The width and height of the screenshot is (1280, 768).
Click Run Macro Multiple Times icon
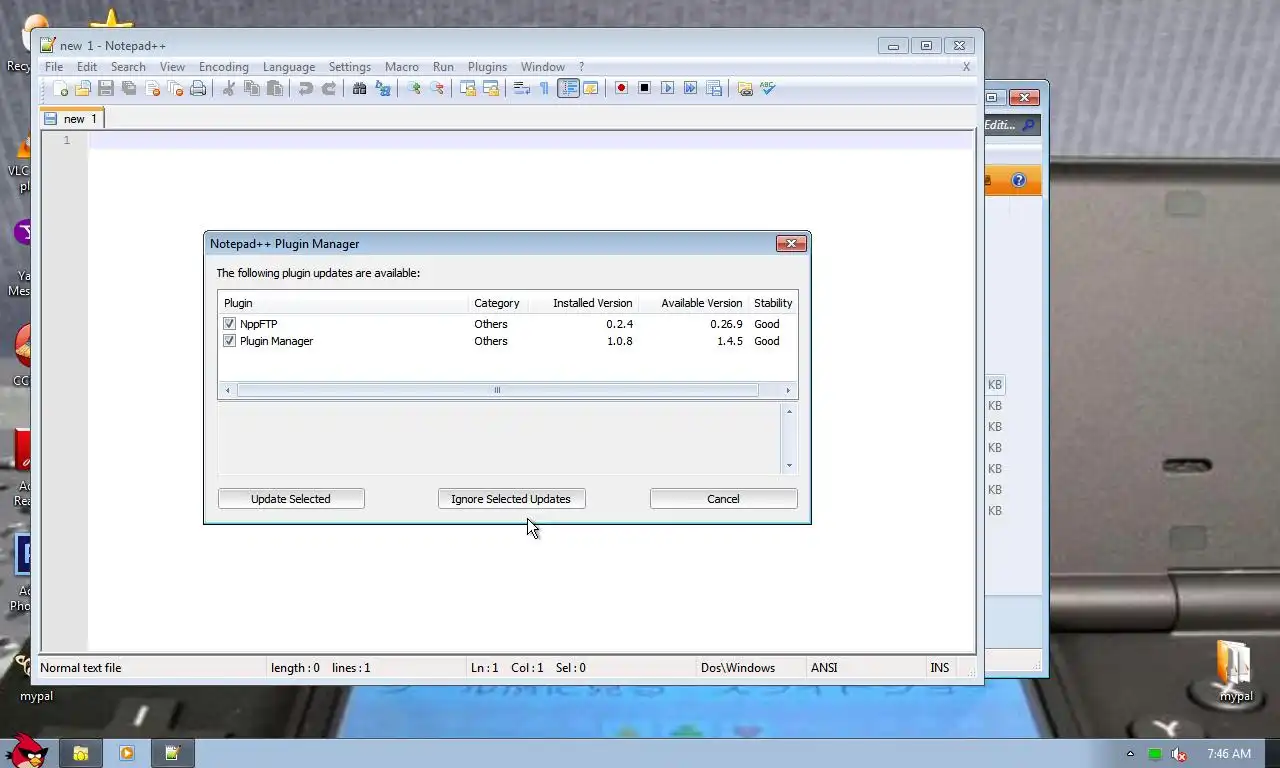(x=690, y=88)
